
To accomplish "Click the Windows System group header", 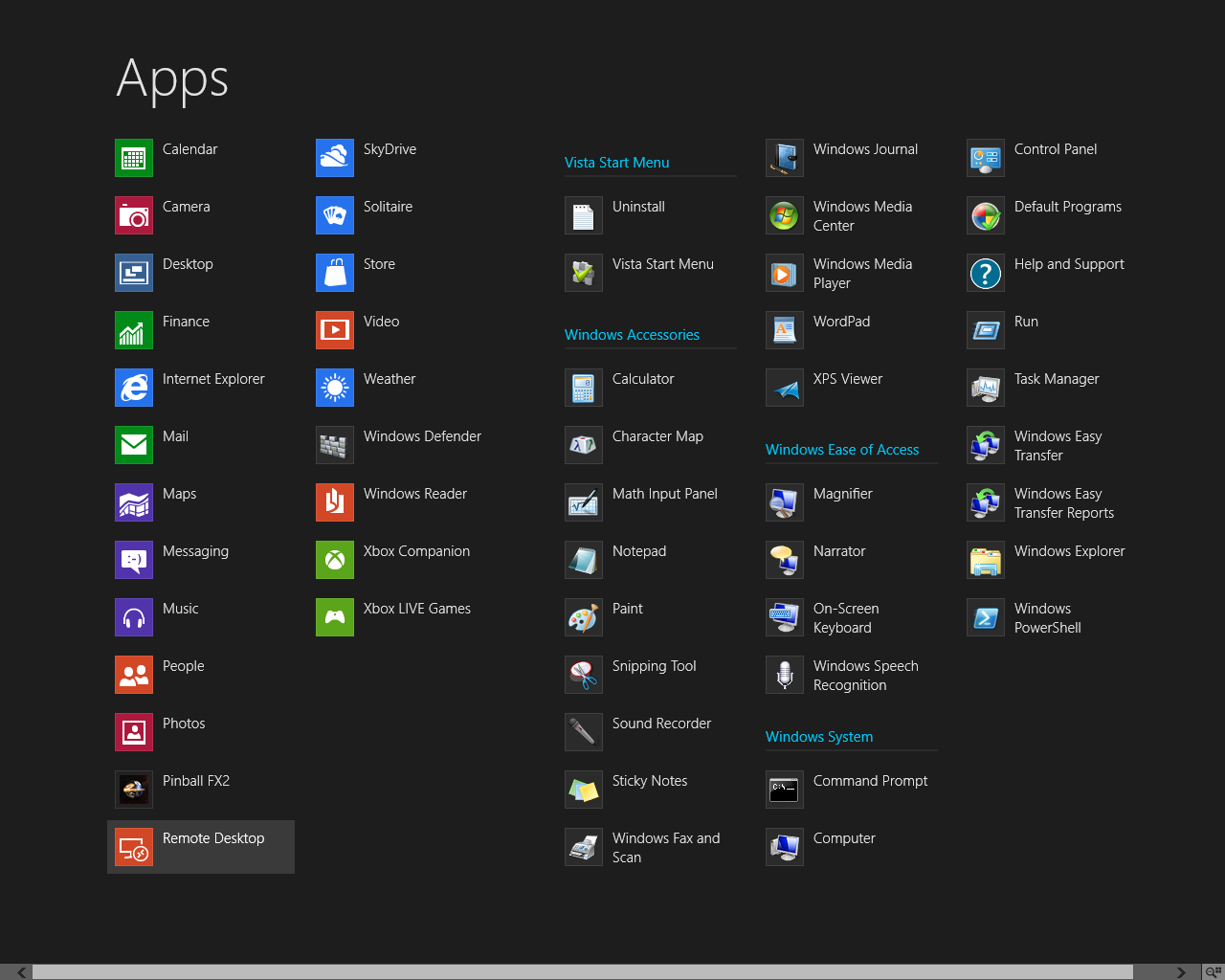I will coord(819,737).
